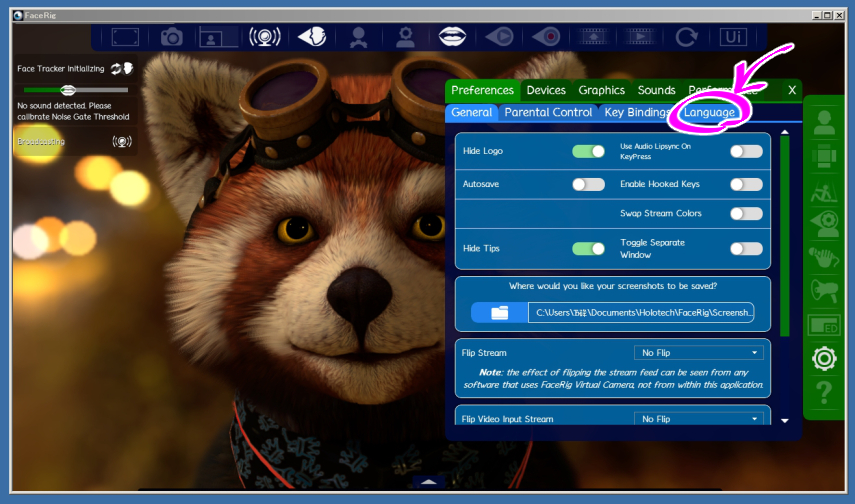Viewport: 855px width, 504px height.
Task: Click the 'No sound detected' message
Action: [x=73, y=111]
